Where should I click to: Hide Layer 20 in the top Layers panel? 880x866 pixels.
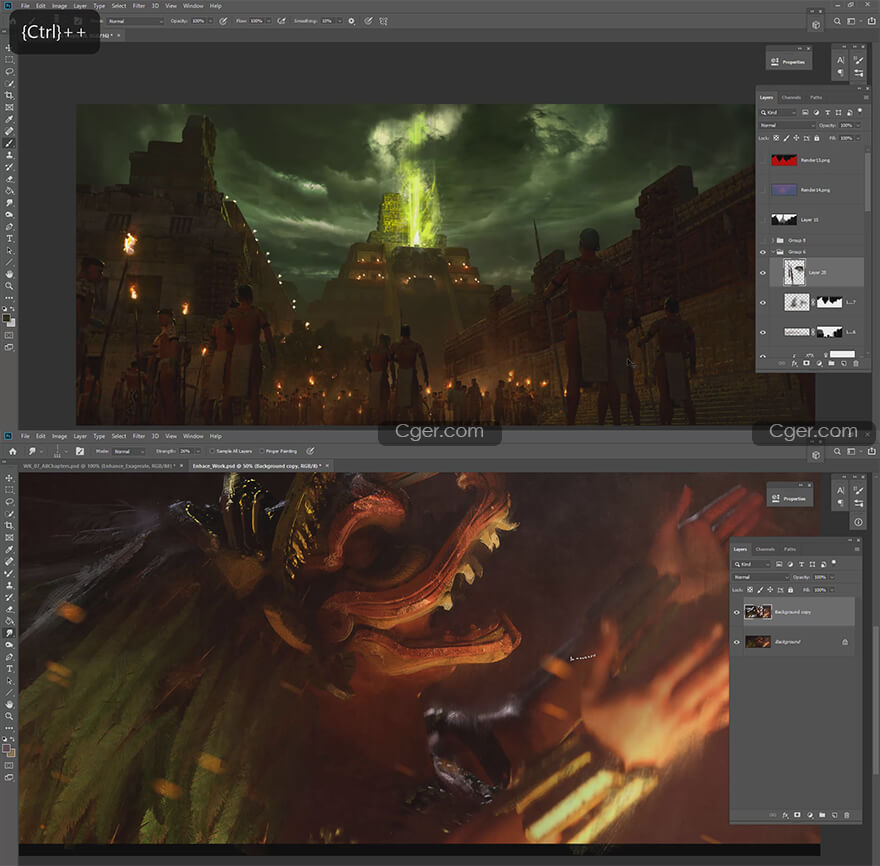(763, 273)
